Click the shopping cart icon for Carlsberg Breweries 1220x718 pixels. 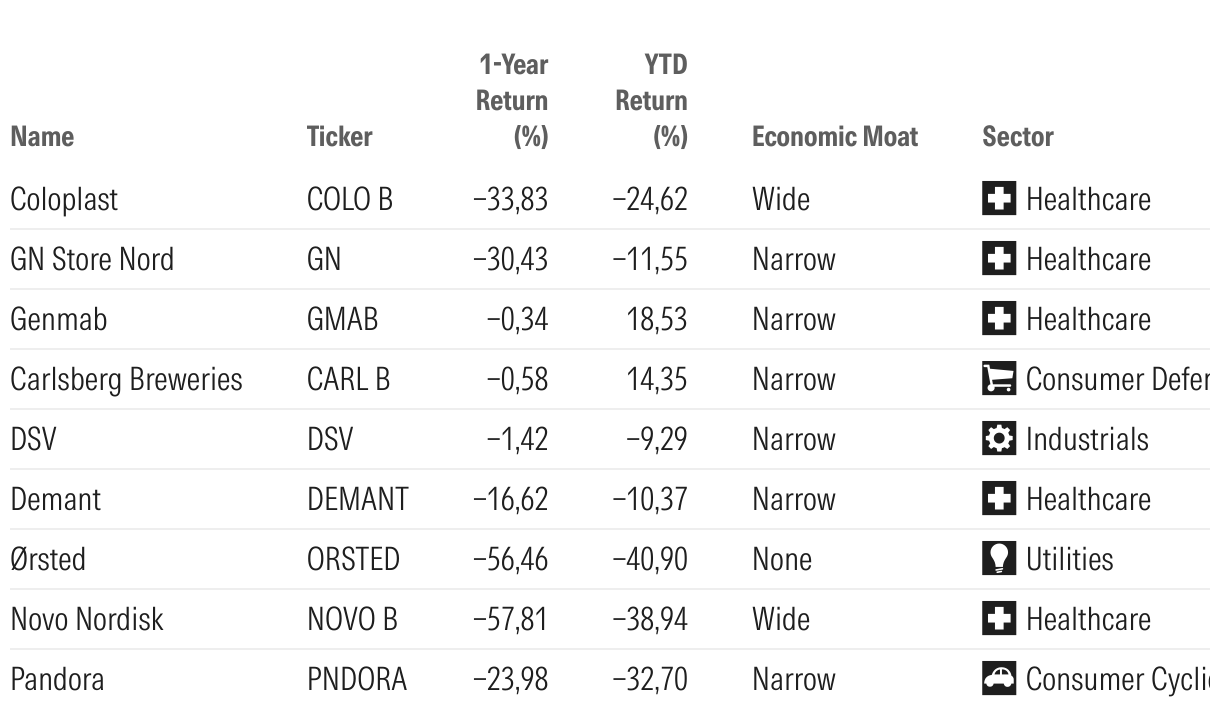click(x=998, y=379)
